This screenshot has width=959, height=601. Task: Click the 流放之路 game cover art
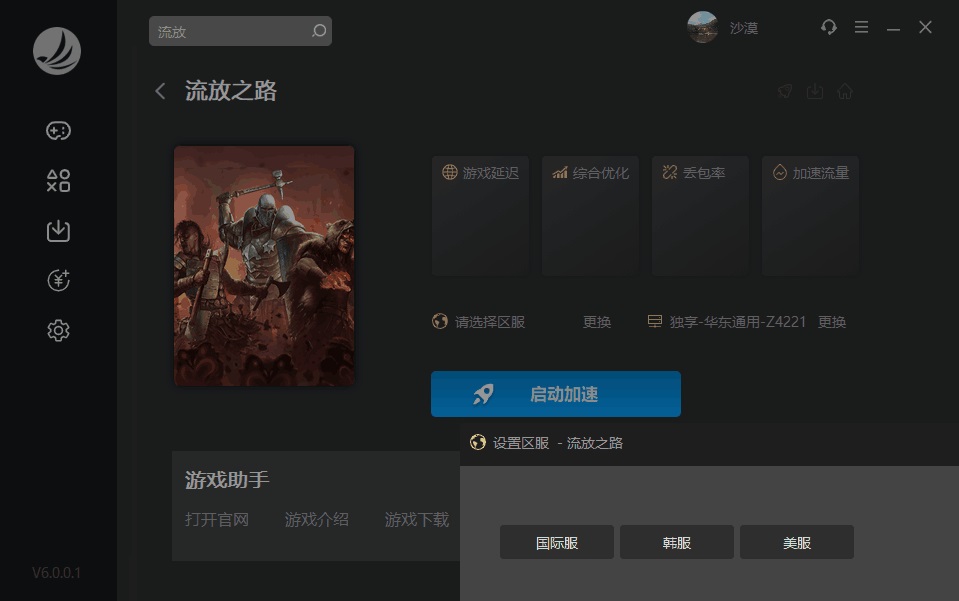click(x=264, y=265)
